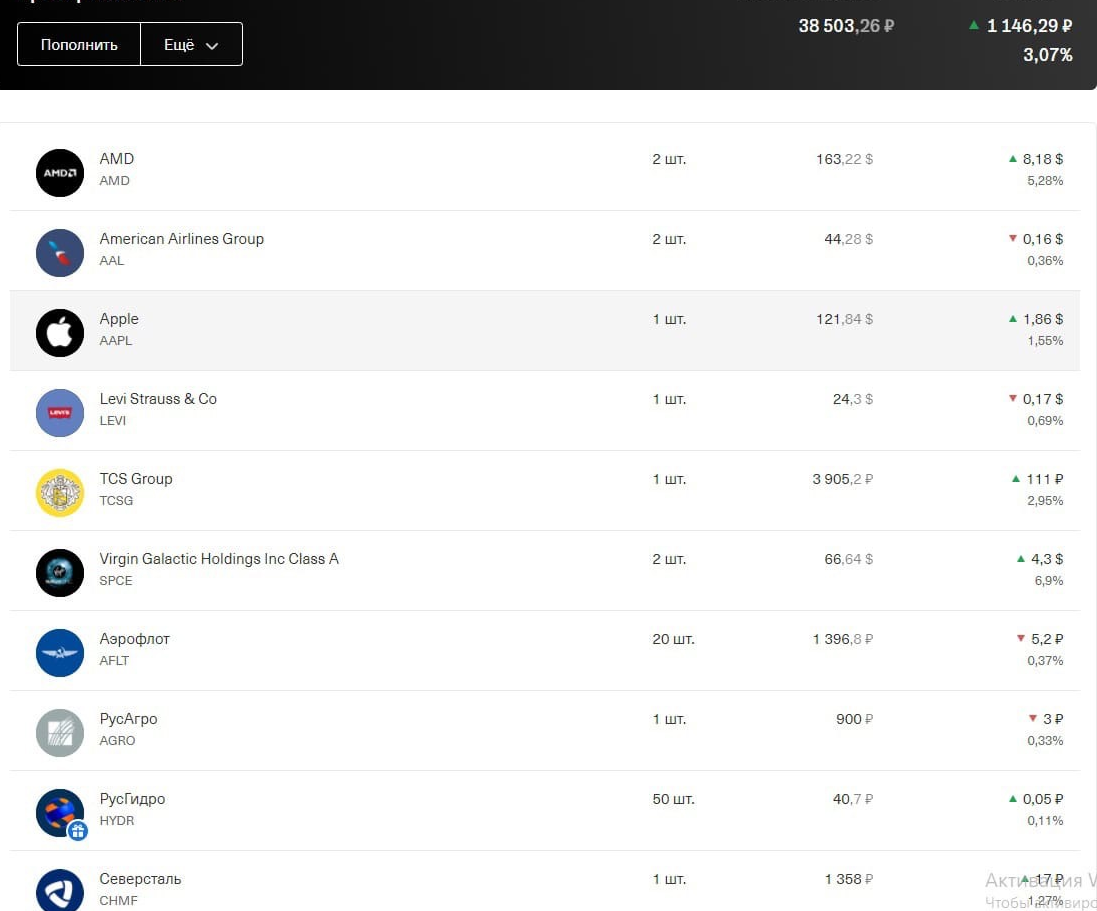Viewport: 1097px width, 911px height.
Task: Click the Северсталь logo icon
Action: tap(60, 890)
